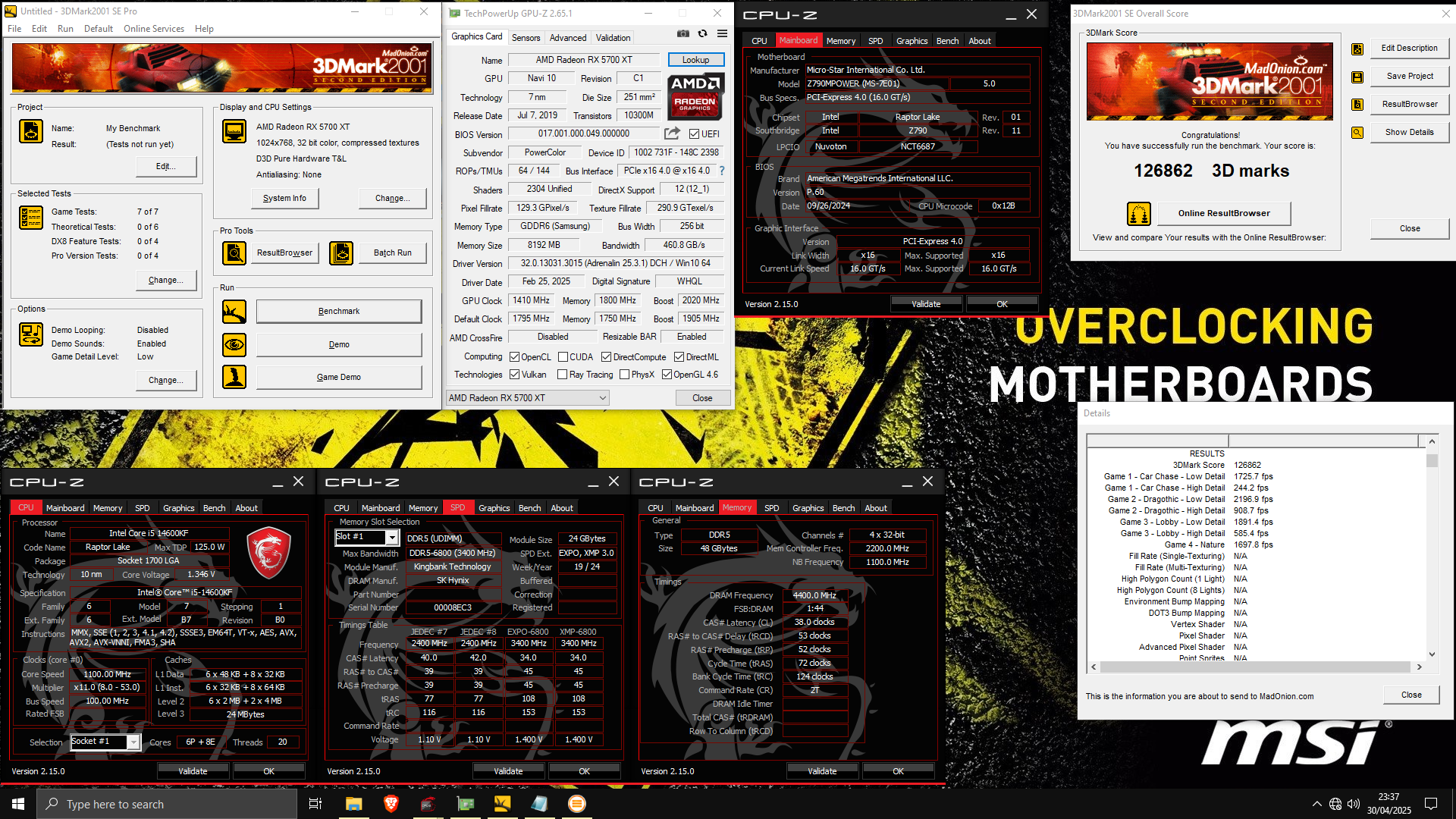
Task: Toggle the PhysX checkbox
Action: point(625,375)
